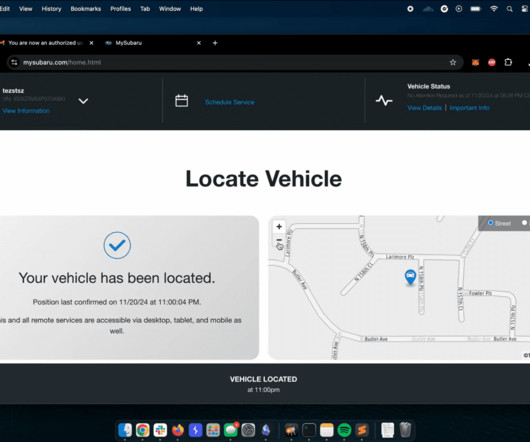
Task: Open the Help menu
Action: [x=196, y=9]
